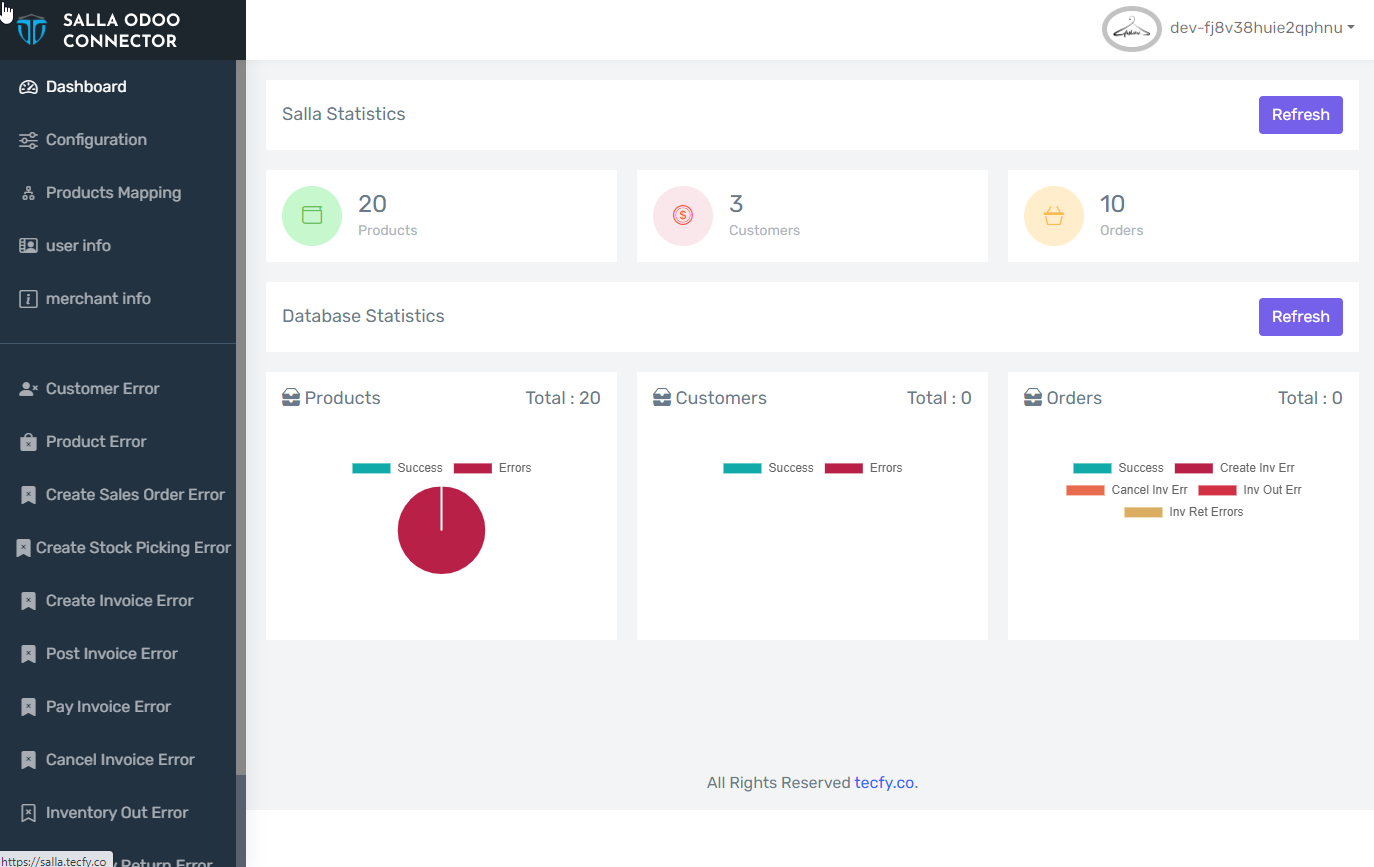Refresh the Database Statistics

[x=1300, y=317]
